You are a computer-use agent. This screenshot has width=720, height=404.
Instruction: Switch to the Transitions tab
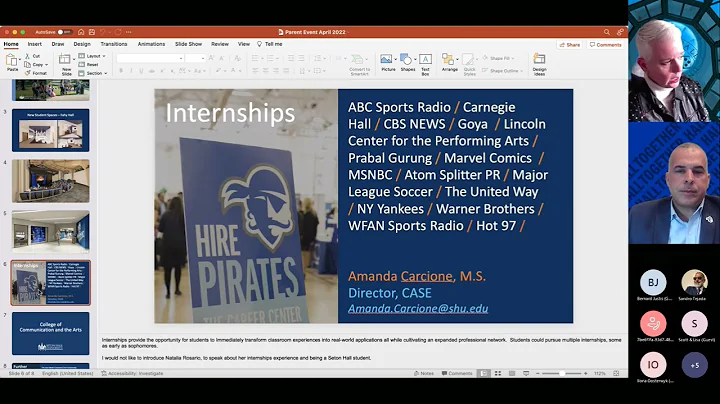[114, 44]
